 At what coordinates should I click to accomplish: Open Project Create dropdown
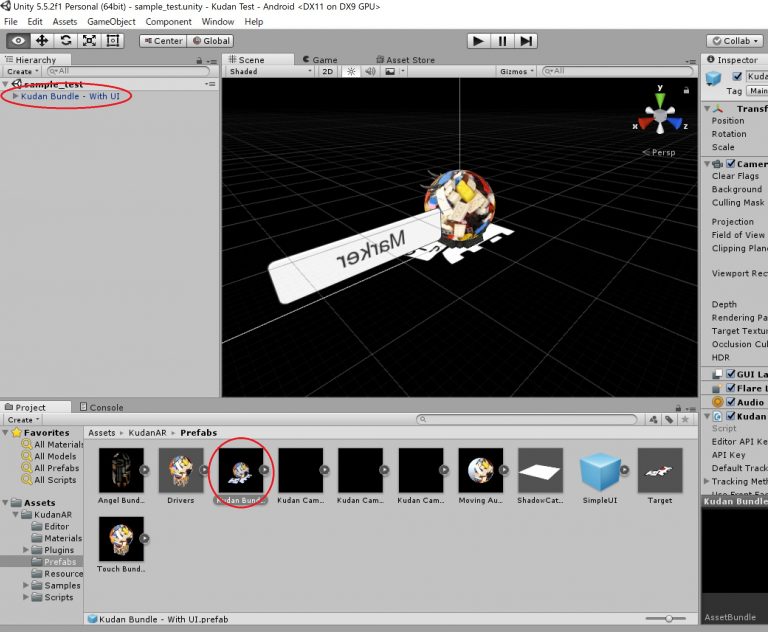[x=23, y=420]
